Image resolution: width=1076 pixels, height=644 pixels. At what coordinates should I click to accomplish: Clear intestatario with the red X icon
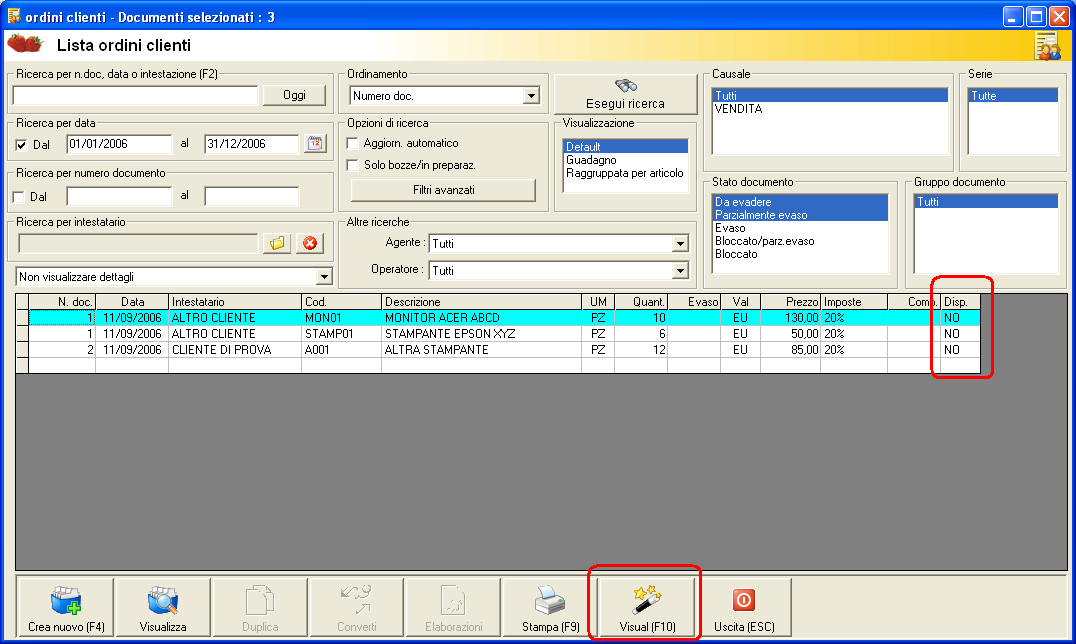(310, 243)
